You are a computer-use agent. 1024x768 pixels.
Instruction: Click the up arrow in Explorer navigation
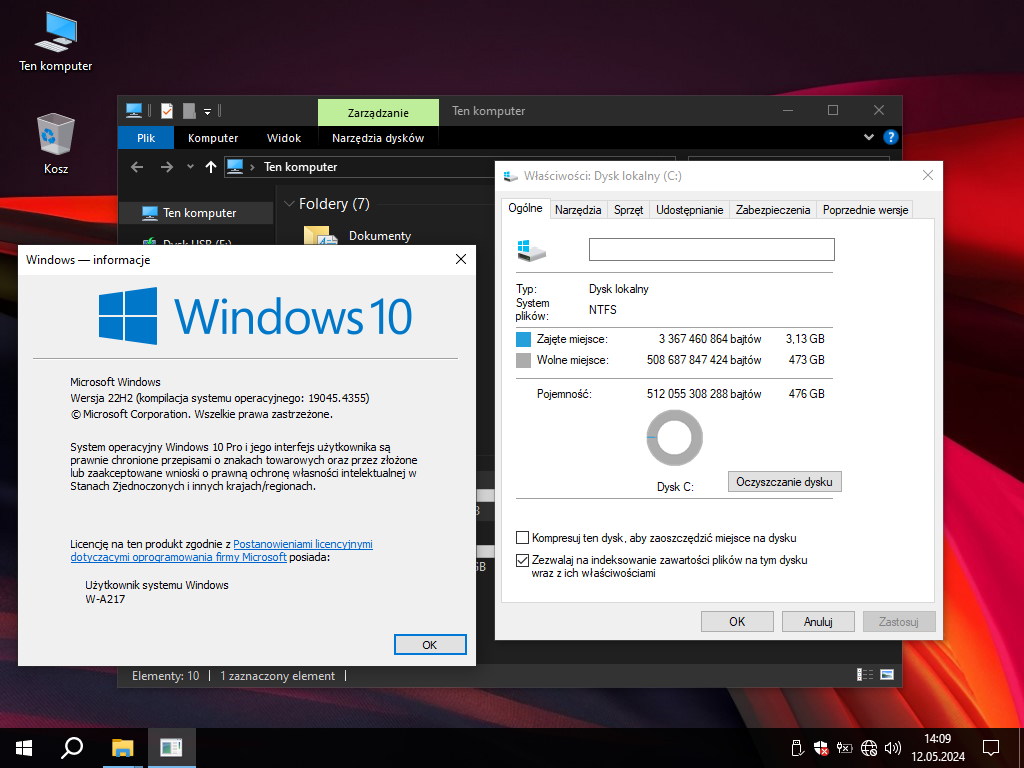click(x=210, y=167)
